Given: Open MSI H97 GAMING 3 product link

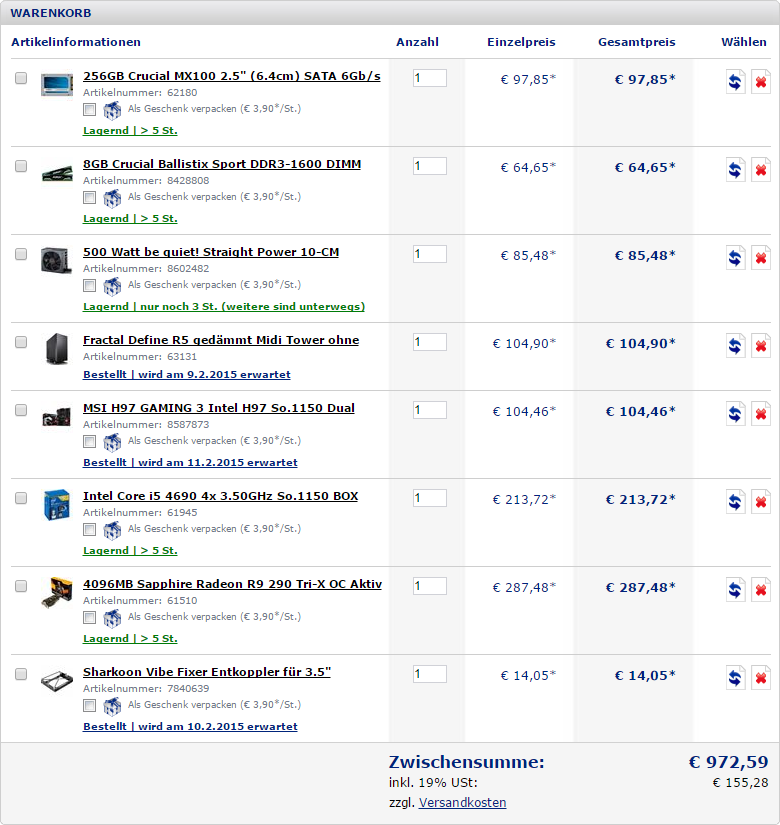Looking at the screenshot, I should pos(219,408).
